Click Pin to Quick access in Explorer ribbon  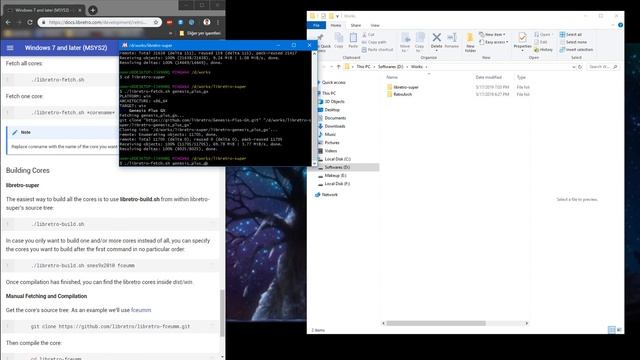[324, 42]
